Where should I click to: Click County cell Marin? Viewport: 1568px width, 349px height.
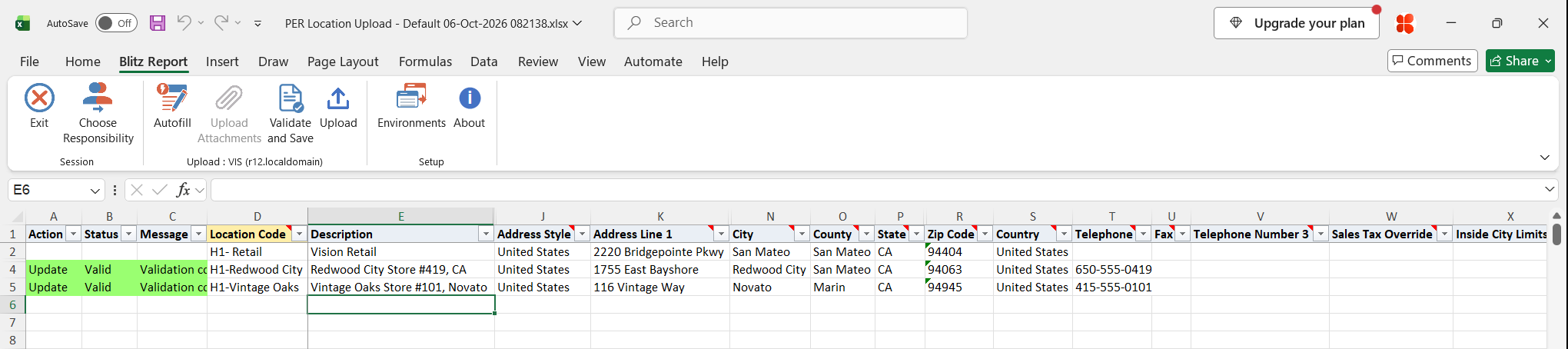tap(842, 288)
